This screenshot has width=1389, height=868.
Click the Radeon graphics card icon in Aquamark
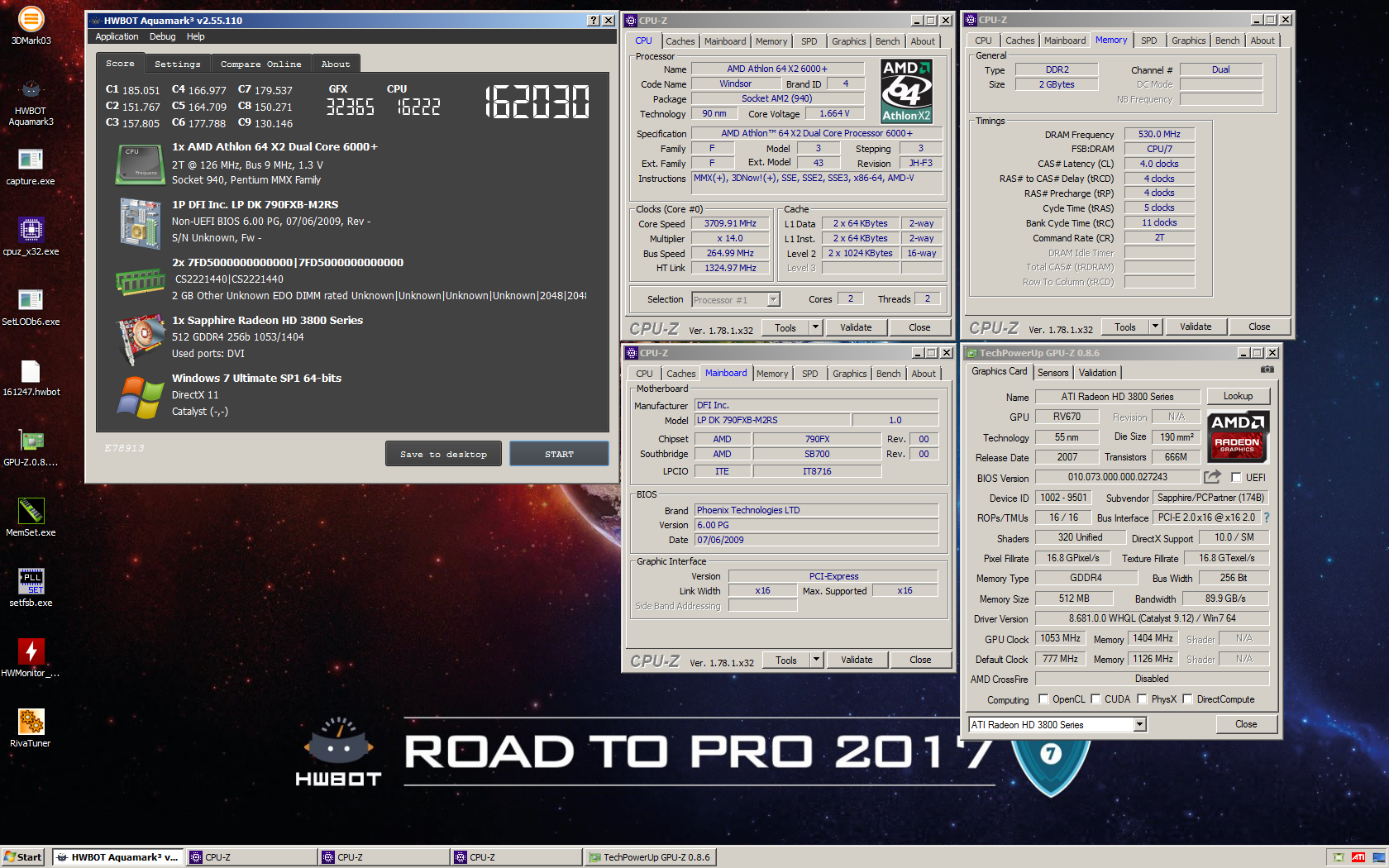[x=141, y=338]
